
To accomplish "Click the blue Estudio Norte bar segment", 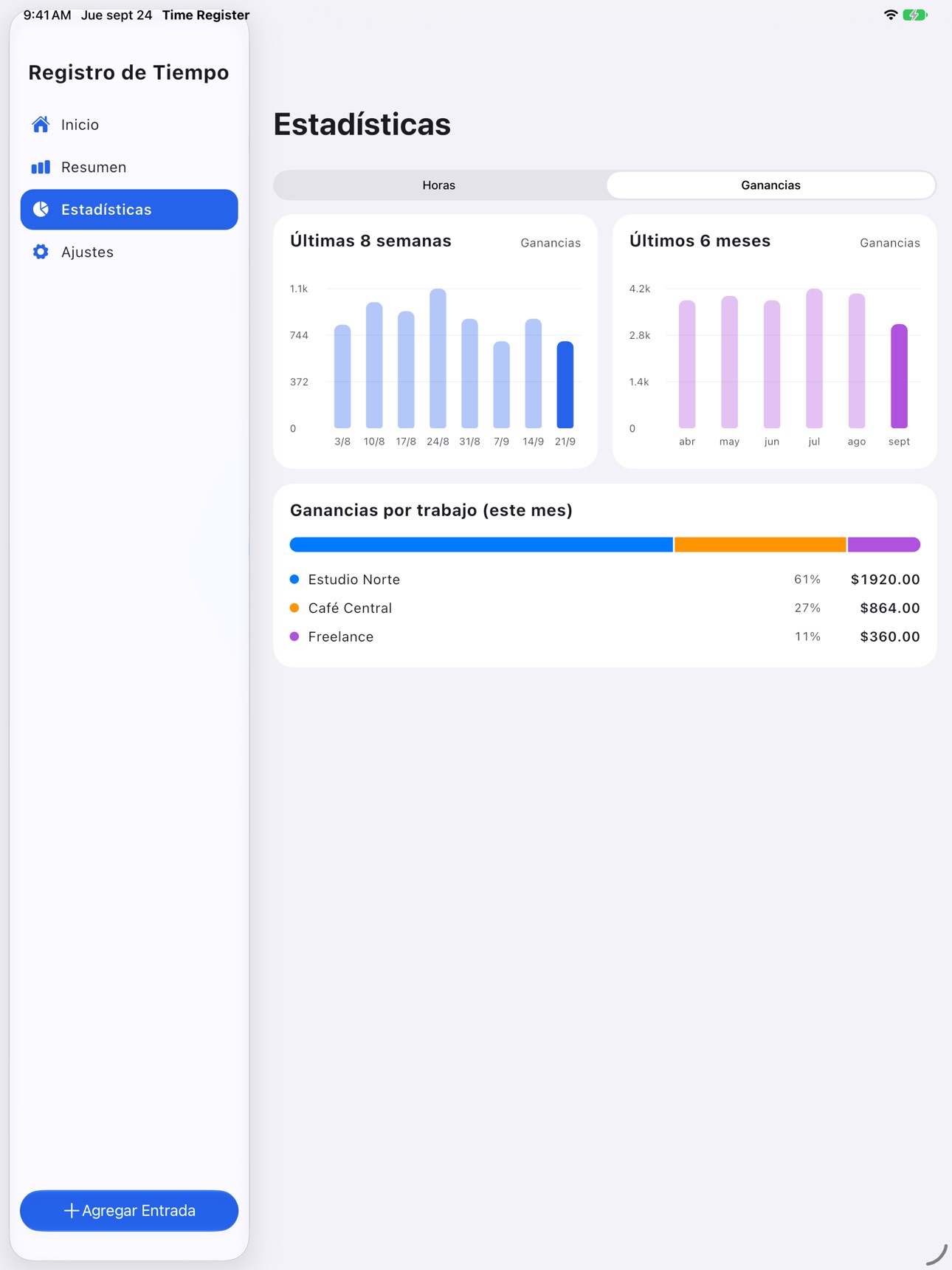I will click(x=481, y=545).
